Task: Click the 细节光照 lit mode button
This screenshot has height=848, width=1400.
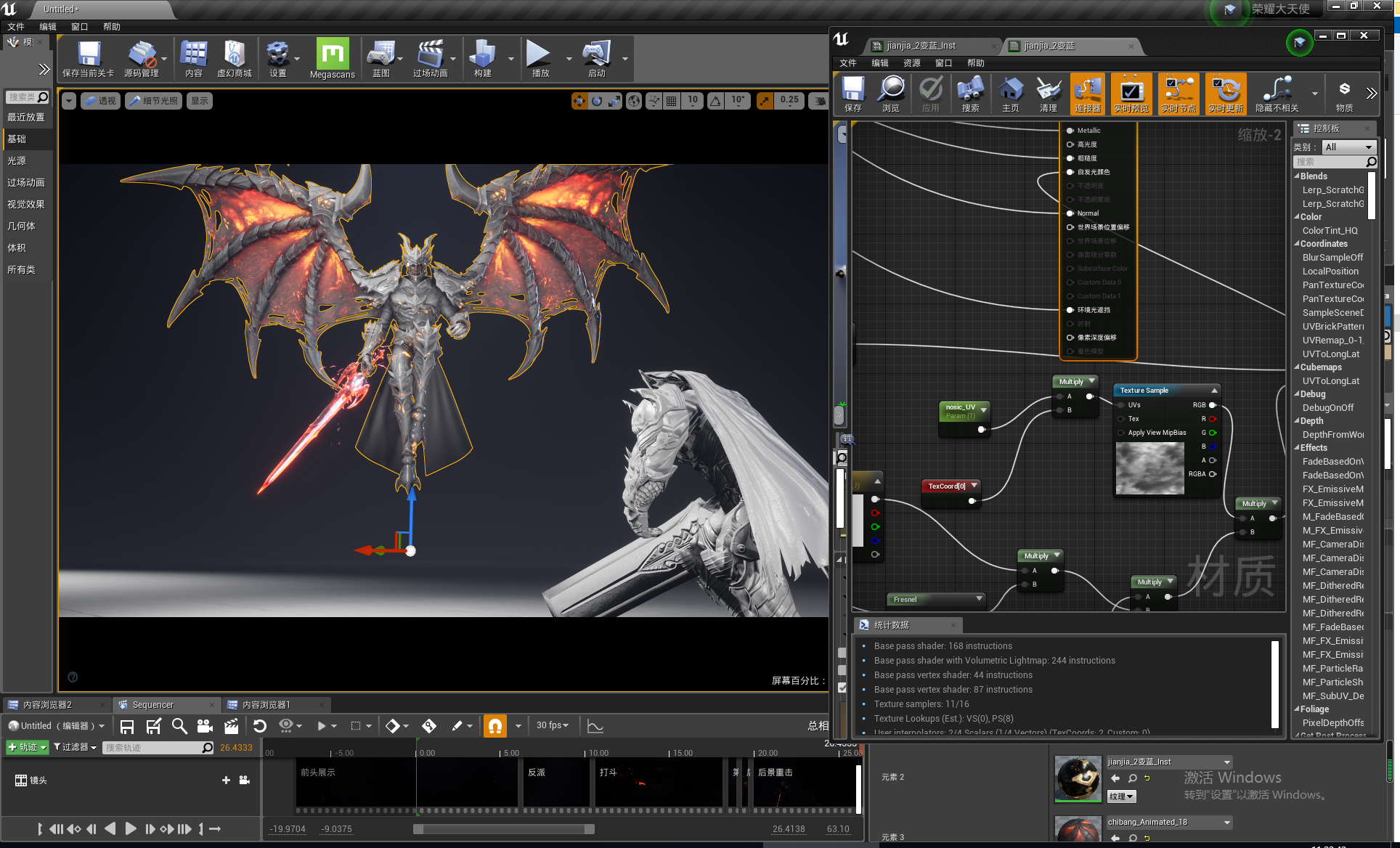Action: (154, 101)
